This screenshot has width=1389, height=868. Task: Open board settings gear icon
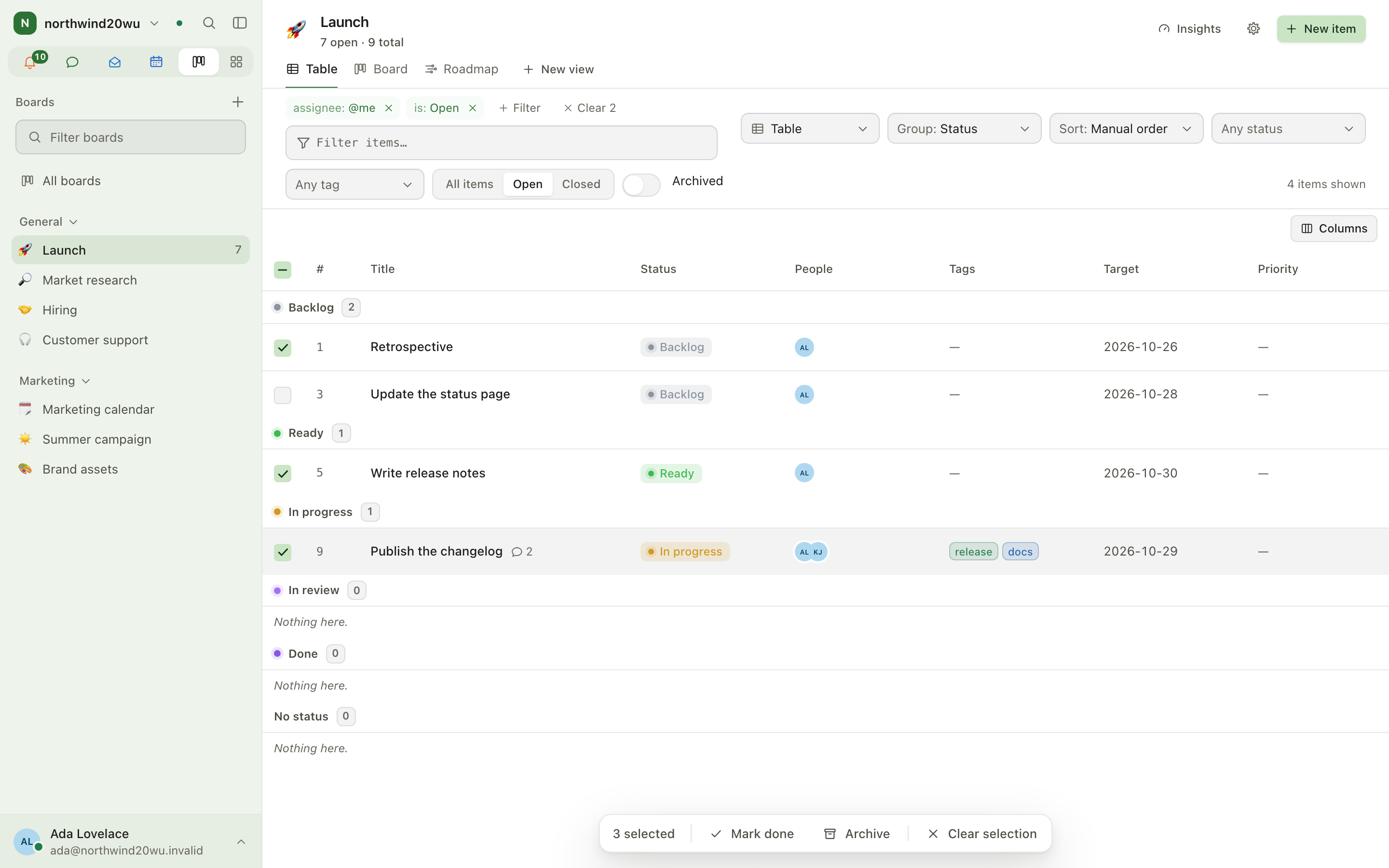coord(1253,29)
